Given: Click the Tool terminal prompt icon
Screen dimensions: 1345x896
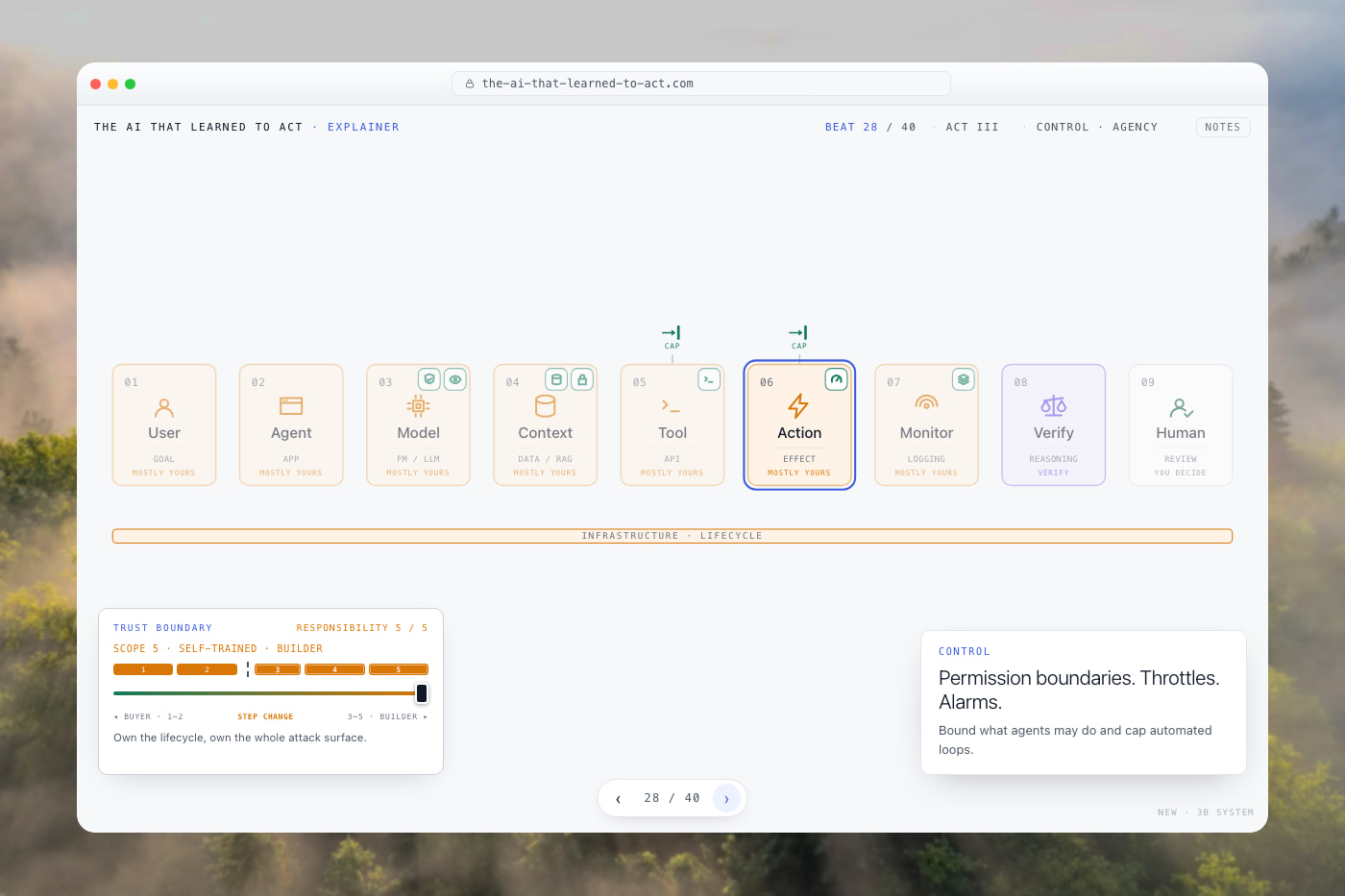Looking at the screenshot, I should [672, 406].
